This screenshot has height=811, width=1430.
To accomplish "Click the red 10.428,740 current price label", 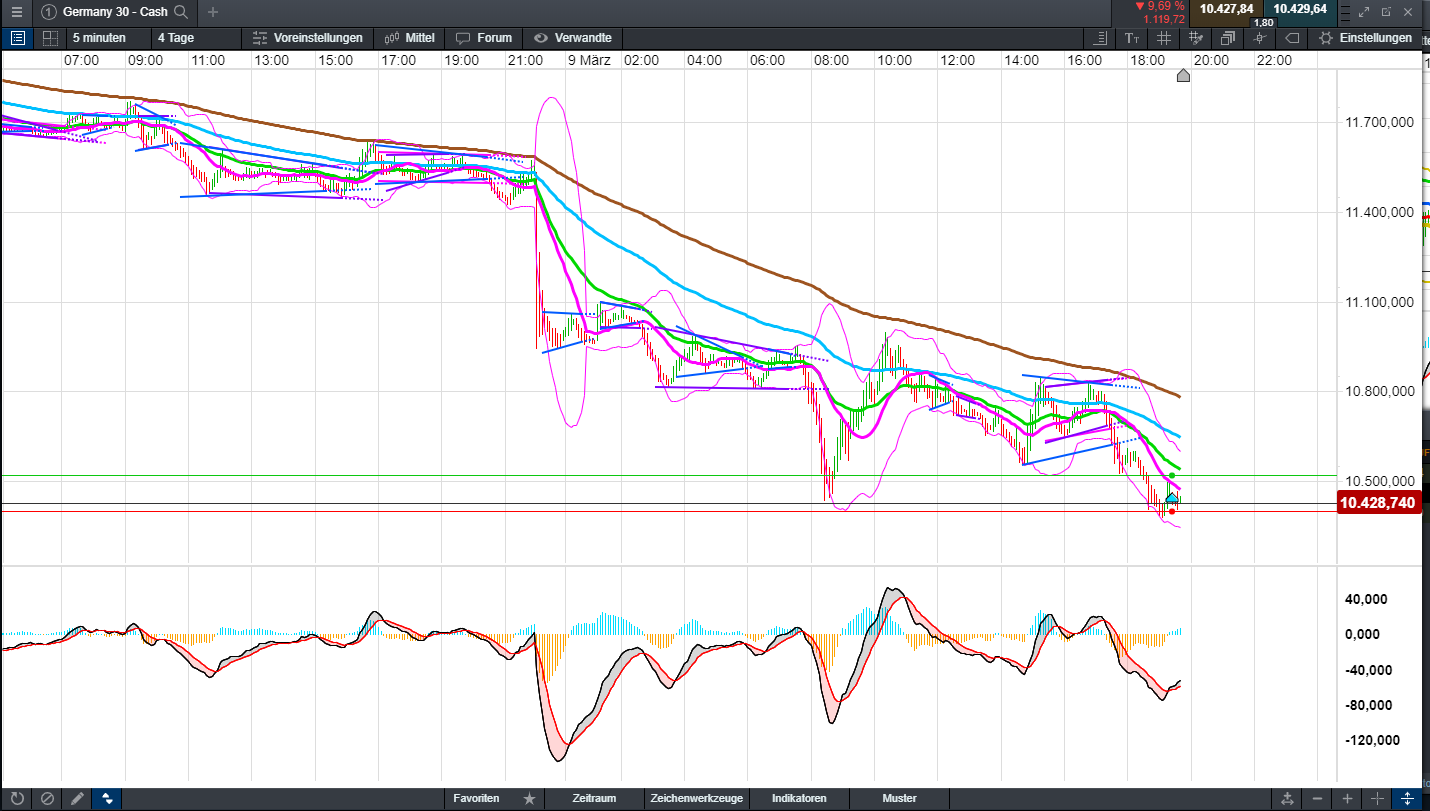I will pyautogui.click(x=1378, y=503).
